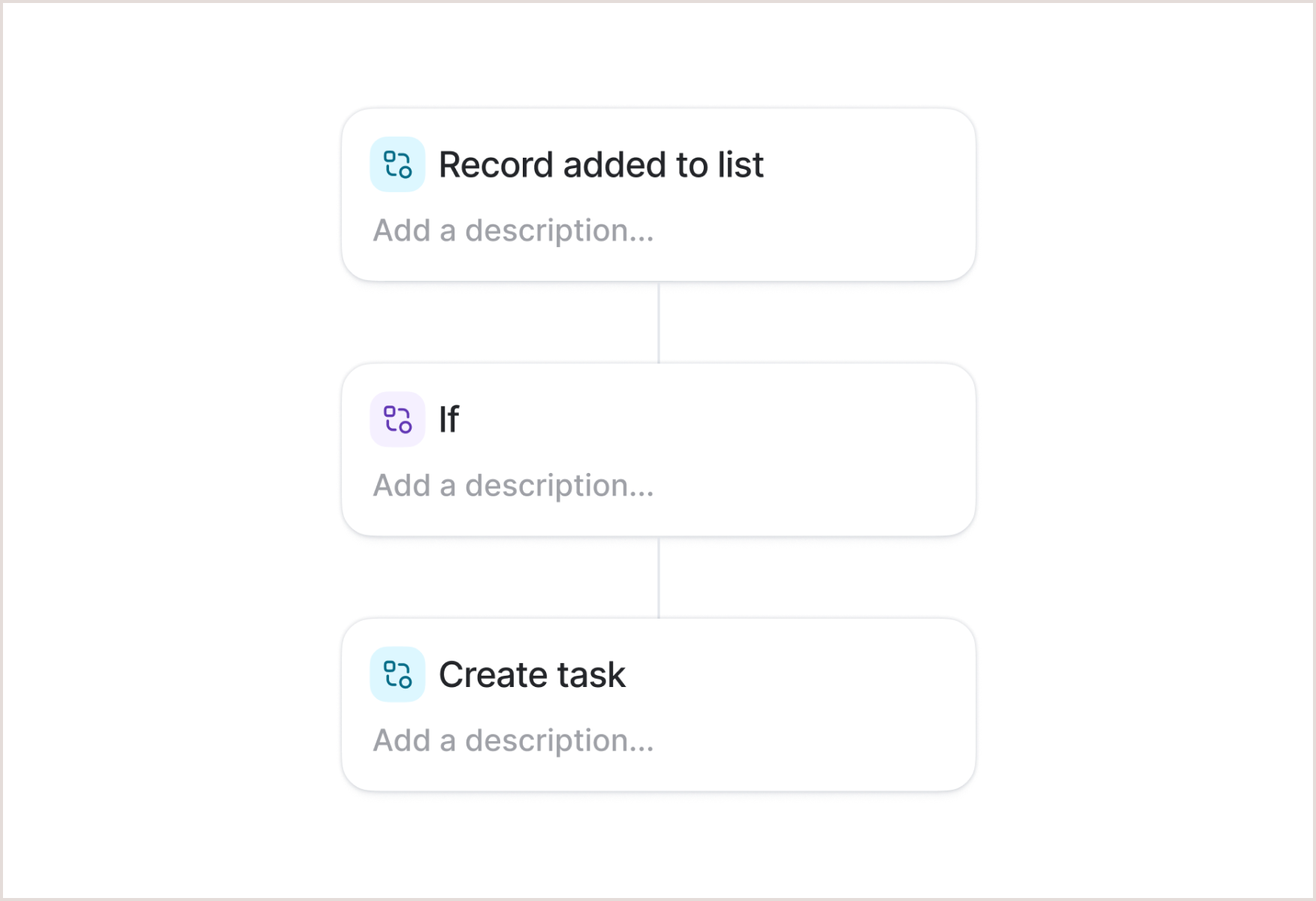
Task: Click empty canvas above the trigger card
Action: (x=659, y=54)
